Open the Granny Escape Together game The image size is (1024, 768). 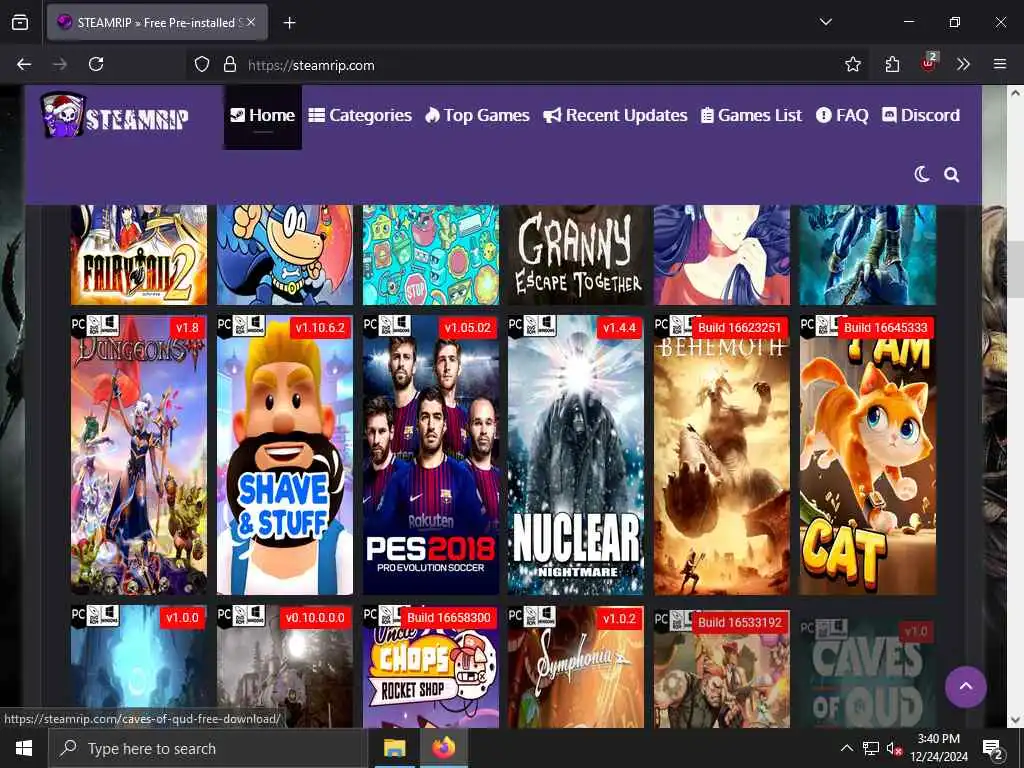(x=576, y=255)
